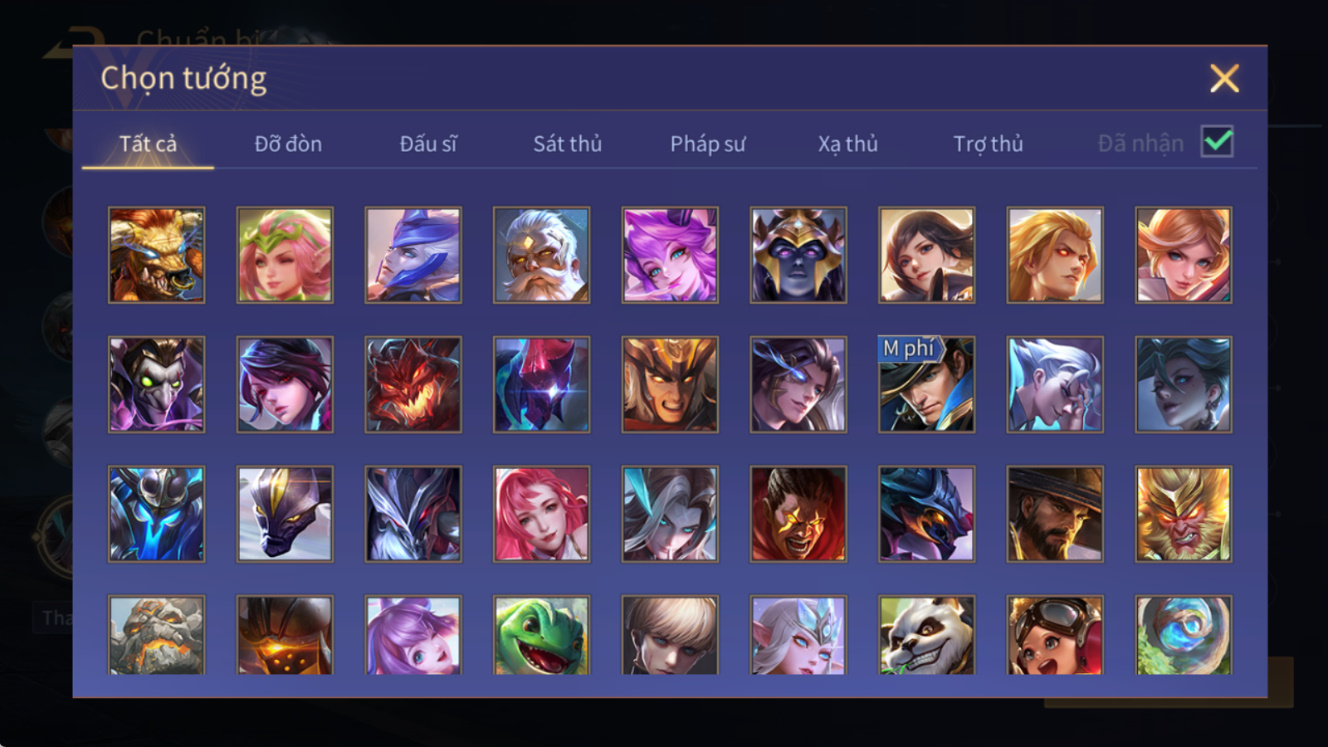The image size is (1328, 747).
Task: Select the green frog hero portrait
Action: (x=541, y=635)
